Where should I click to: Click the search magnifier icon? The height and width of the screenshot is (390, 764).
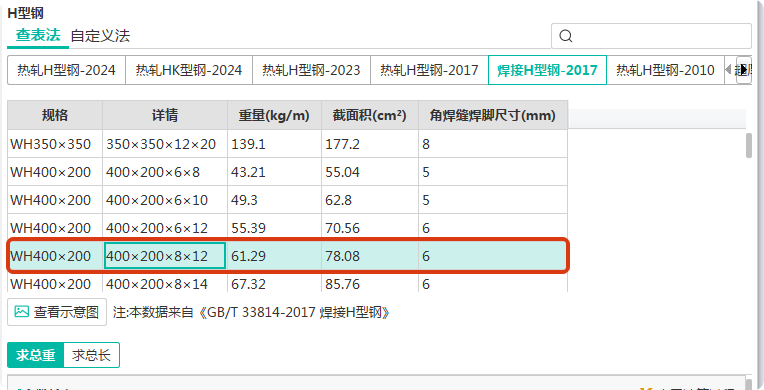[x=566, y=36]
